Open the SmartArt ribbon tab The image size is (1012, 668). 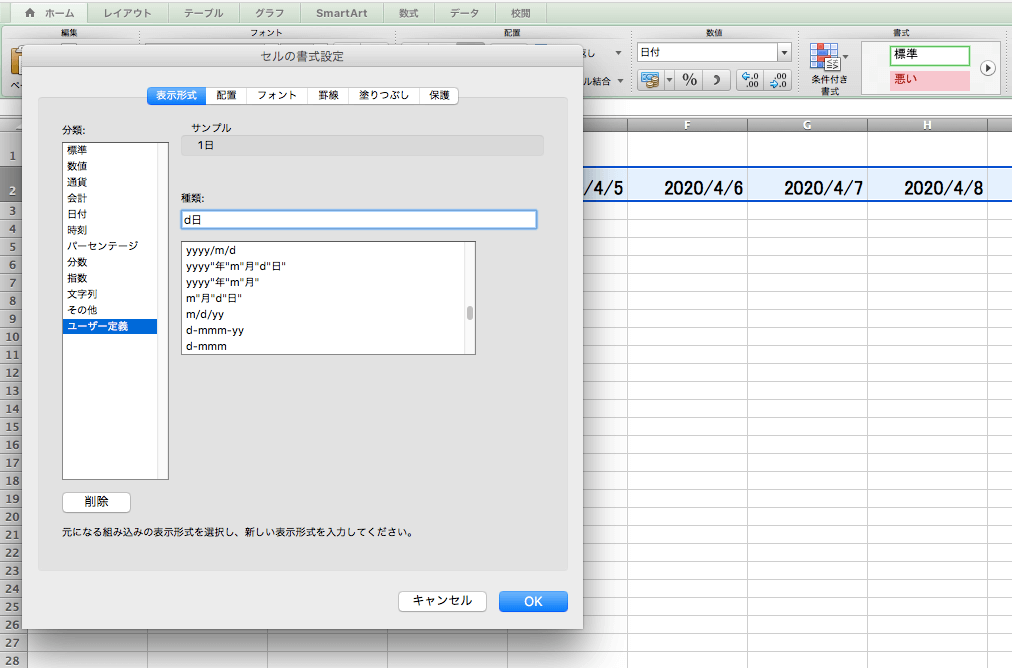341,13
